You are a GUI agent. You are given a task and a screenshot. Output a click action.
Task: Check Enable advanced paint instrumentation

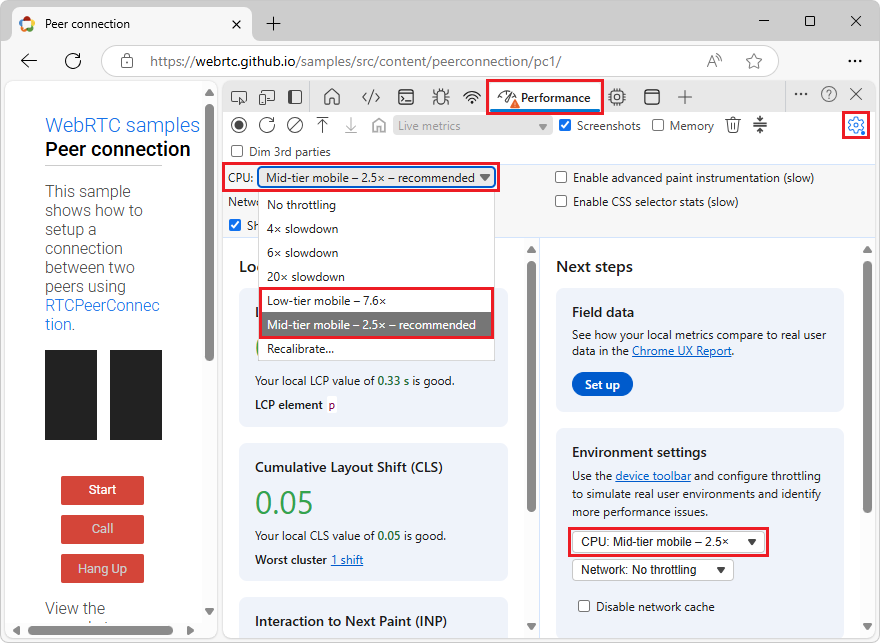(561, 176)
